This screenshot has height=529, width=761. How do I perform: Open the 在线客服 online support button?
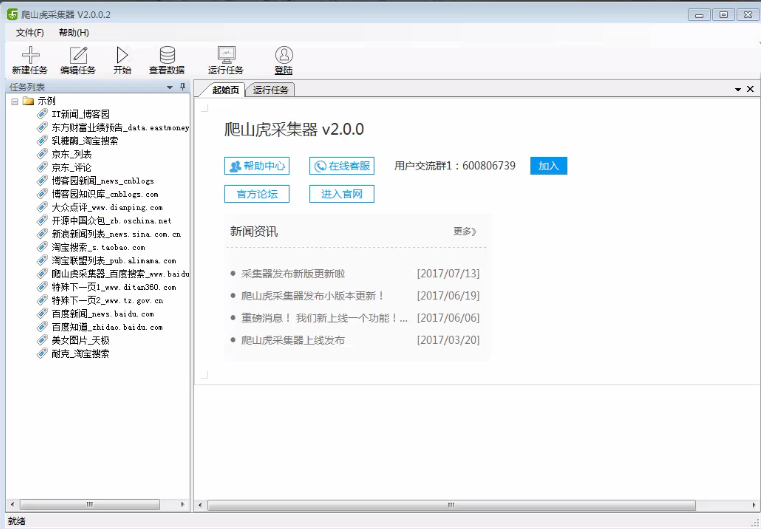pyautogui.click(x=341, y=166)
